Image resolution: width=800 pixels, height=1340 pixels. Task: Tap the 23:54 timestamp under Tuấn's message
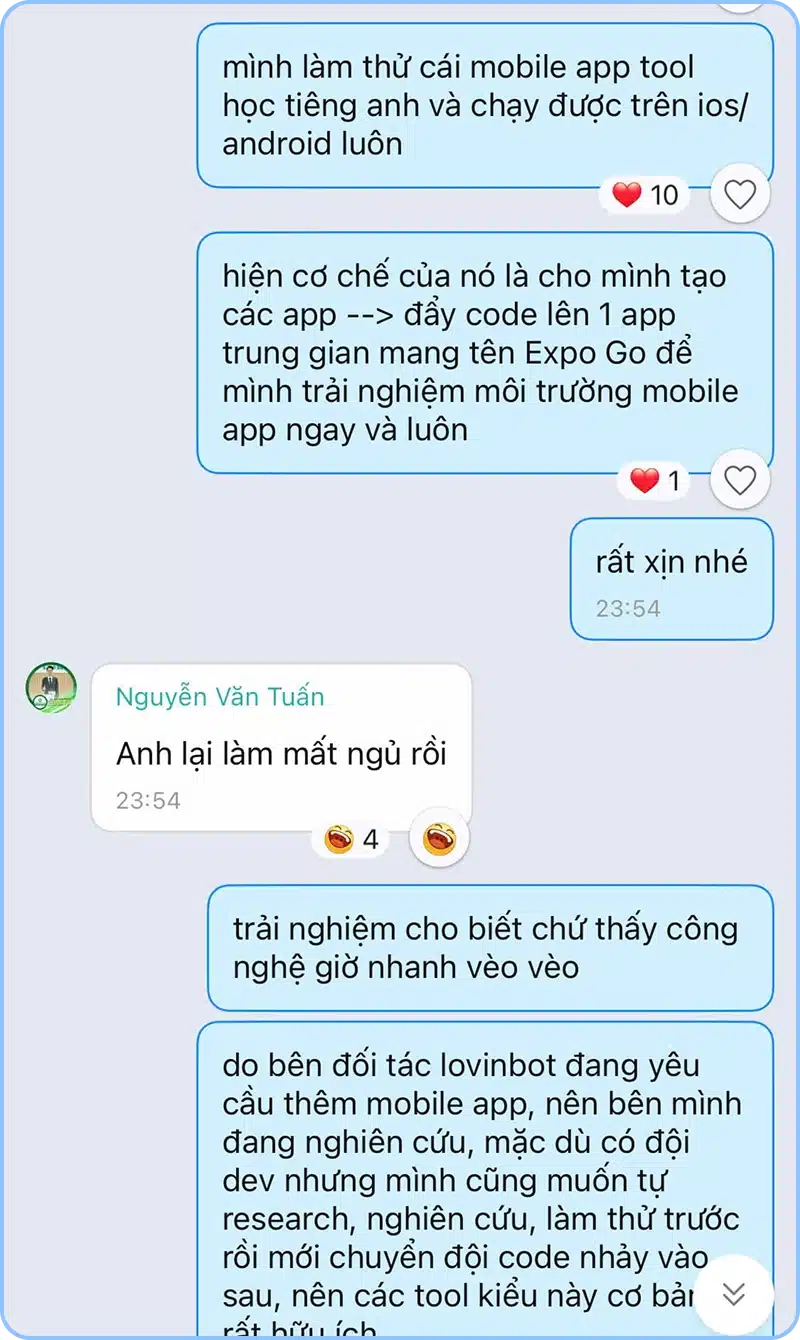coord(148,800)
